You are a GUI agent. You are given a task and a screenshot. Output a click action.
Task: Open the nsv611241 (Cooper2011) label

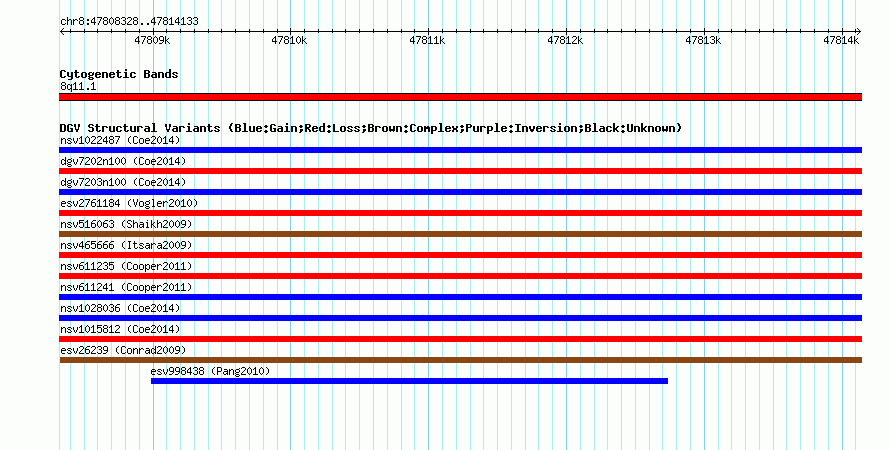pos(127,287)
